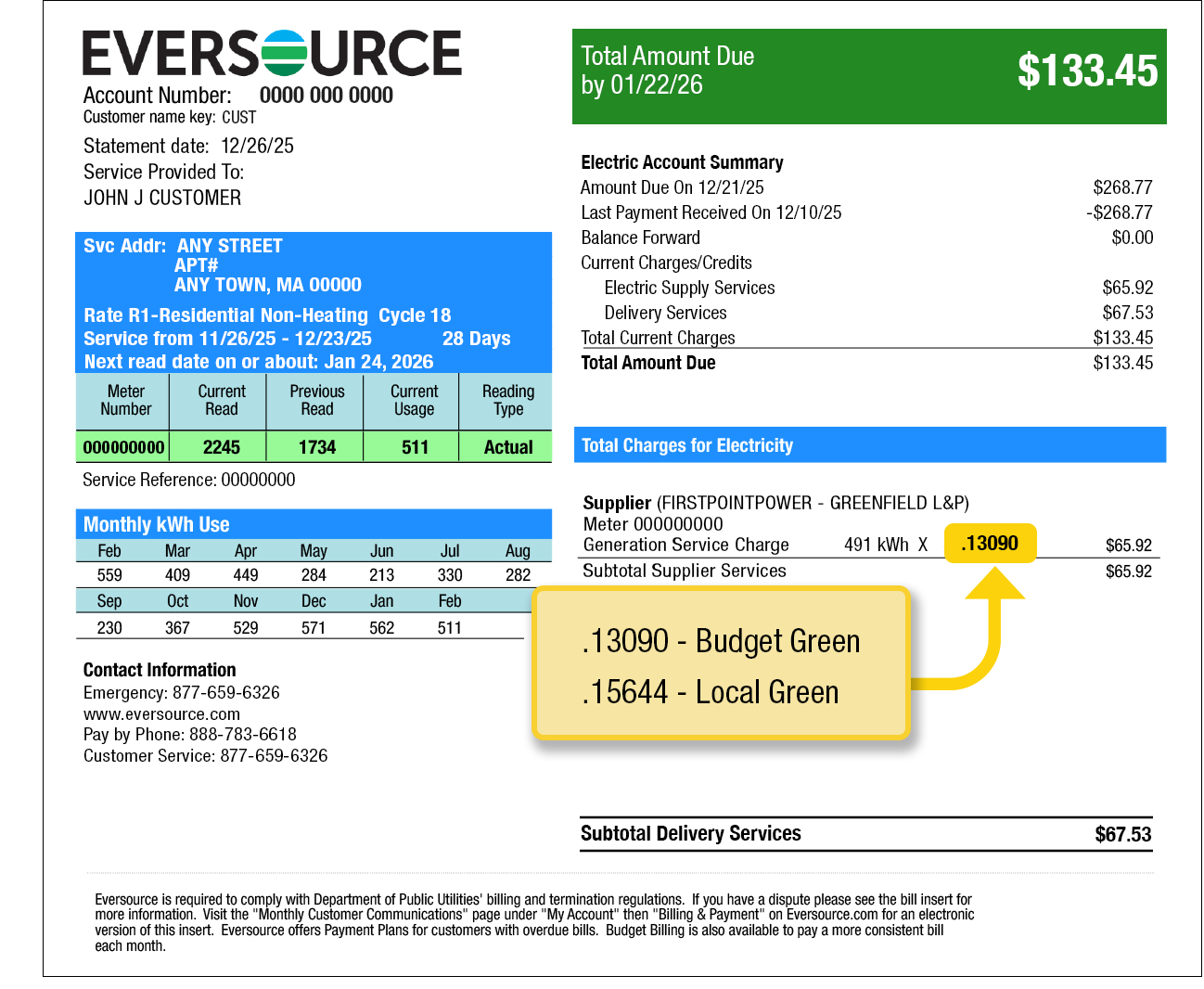
Task: Expand the Supplier FIRSTPOINTPOWER details
Action: pos(775,503)
